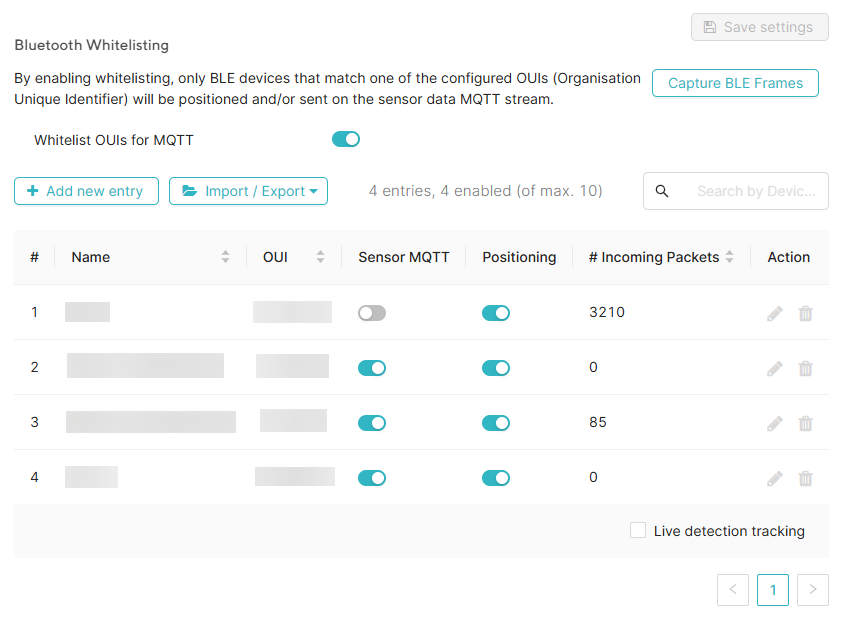Click the edit pencil icon for row 1

coord(775,313)
